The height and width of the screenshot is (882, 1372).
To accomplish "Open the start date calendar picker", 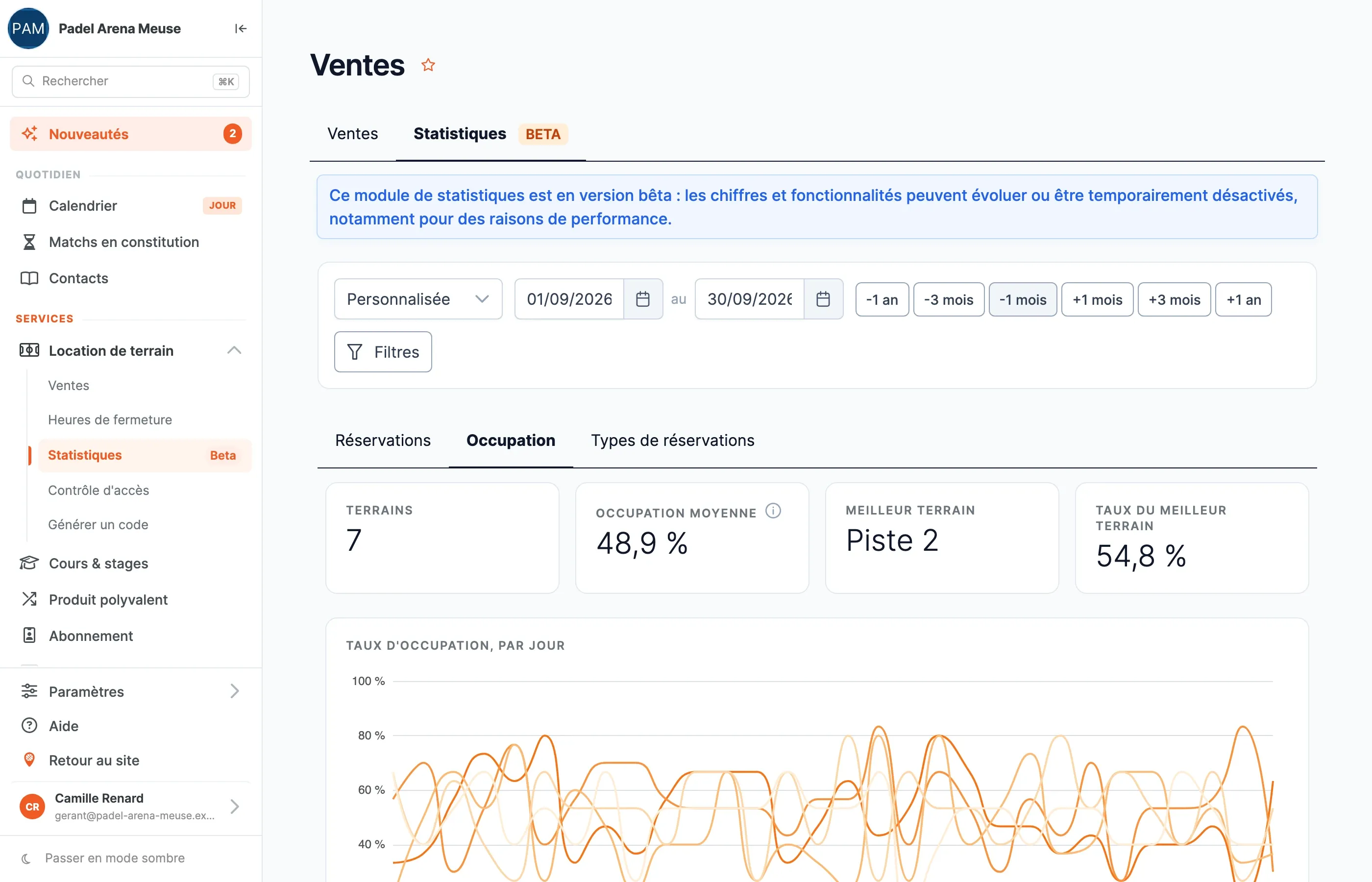I will (x=642, y=299).
